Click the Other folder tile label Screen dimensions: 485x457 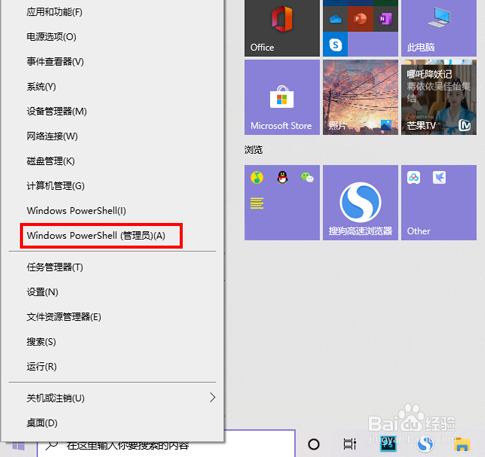pyautogui.click(x=418, y=231)
